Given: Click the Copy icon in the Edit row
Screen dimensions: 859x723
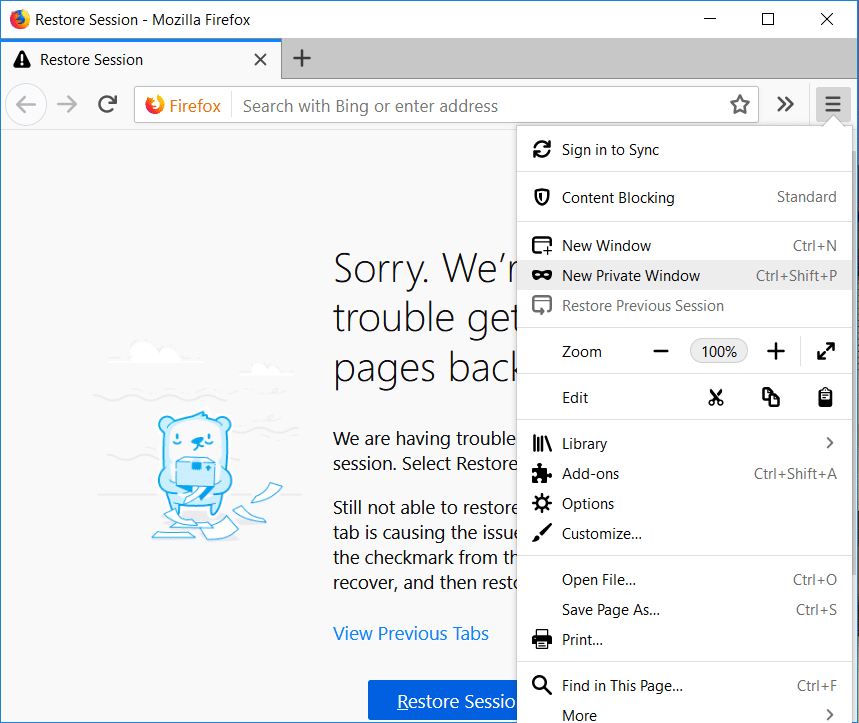Looking at the screenshot, I should pos(770,398).
